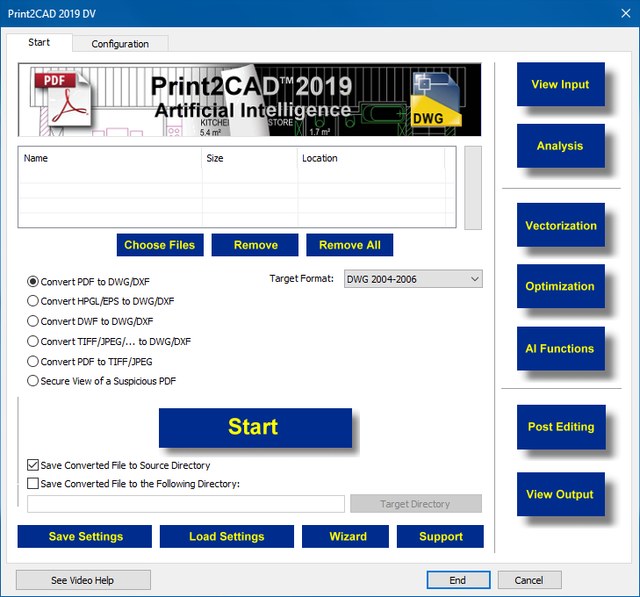Disable Save Converted File to Source Directory
This screenshot has width=640, height=597.
point(33,465)
